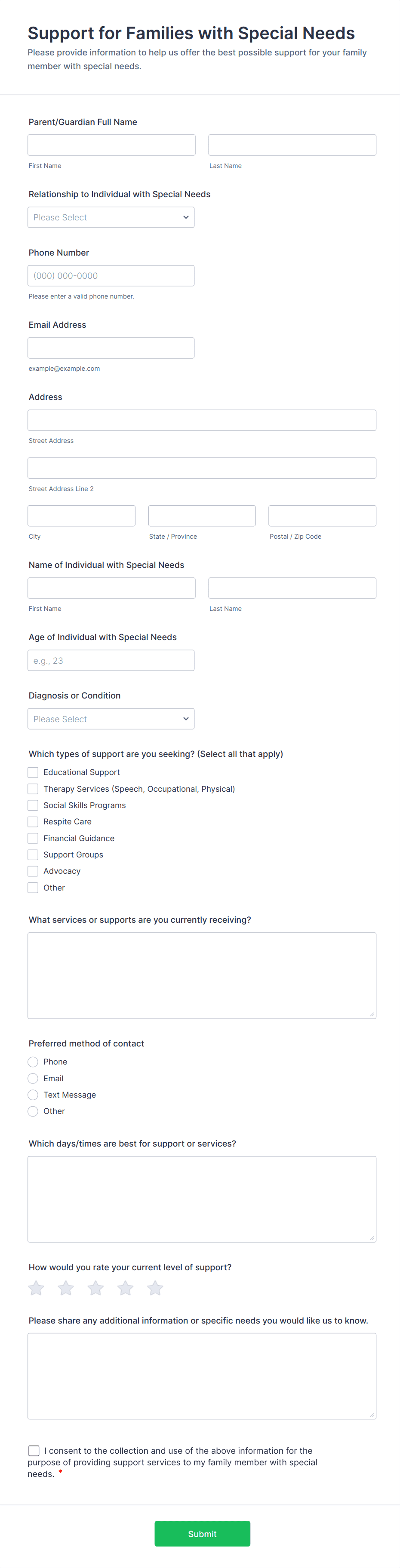Screen dimensions: 400x1568
Task: Give a five star rating
Action: coord(155,1289)
